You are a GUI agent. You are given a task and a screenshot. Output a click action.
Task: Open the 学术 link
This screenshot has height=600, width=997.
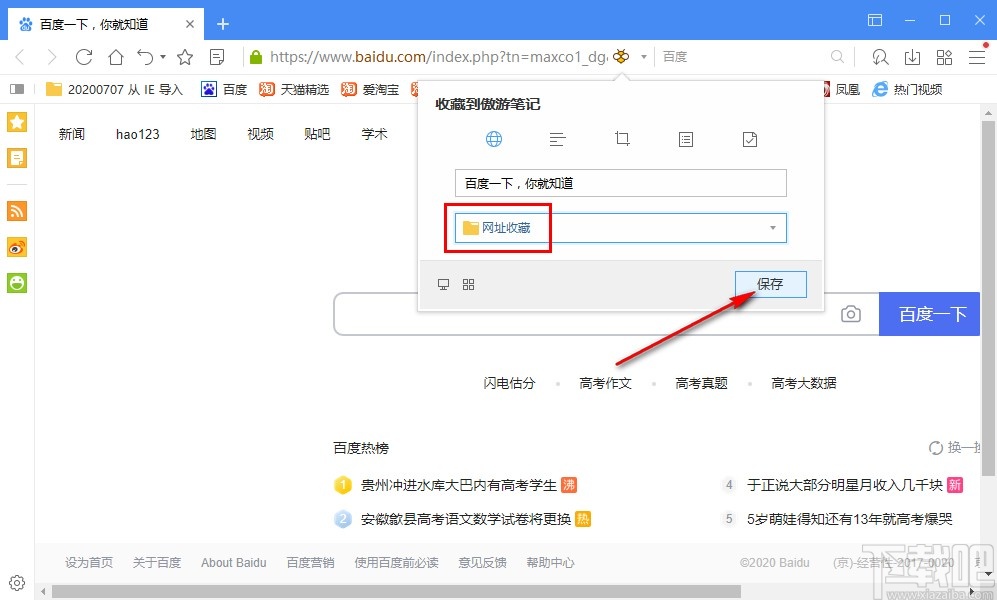(375, 134)
